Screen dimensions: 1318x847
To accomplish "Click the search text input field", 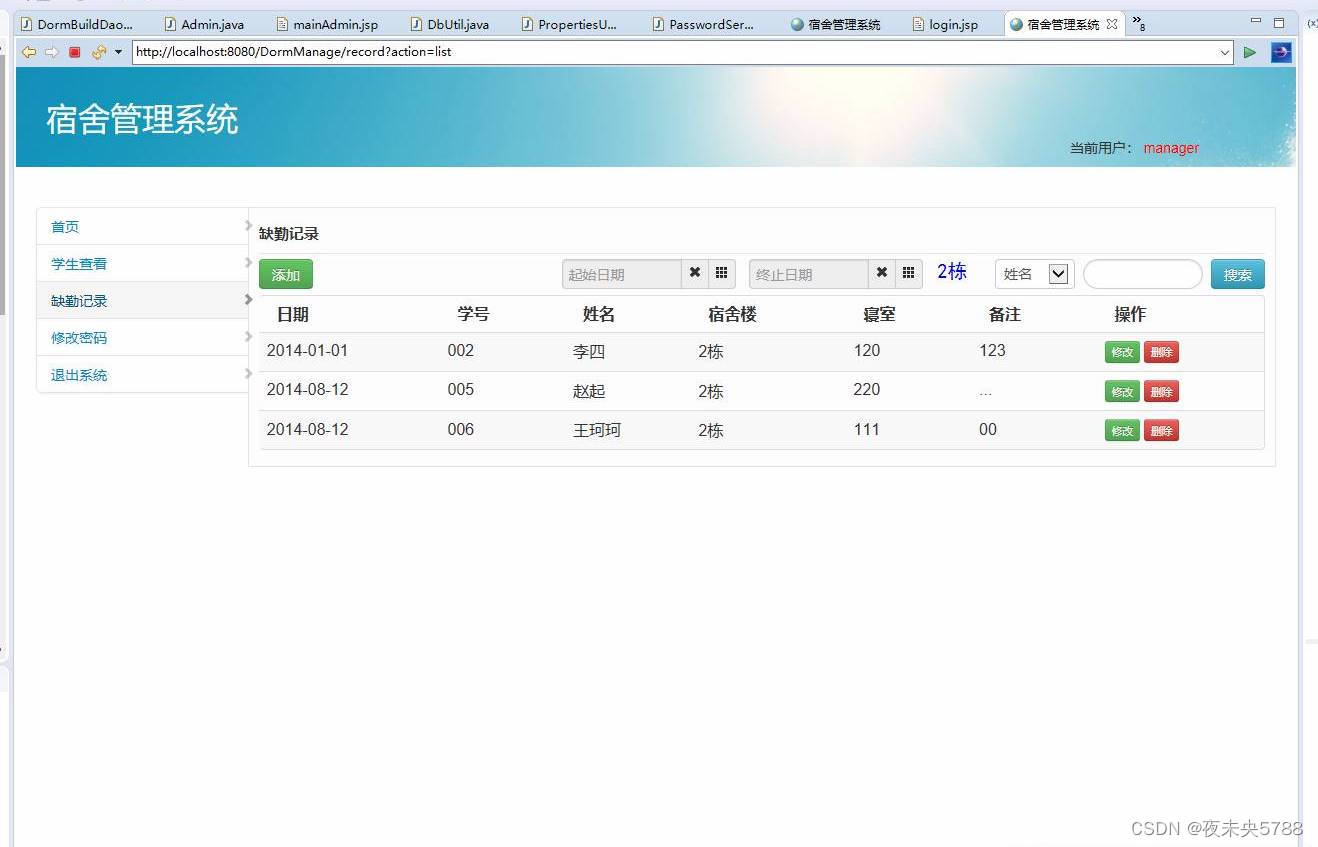I will tap(1141, 273).
